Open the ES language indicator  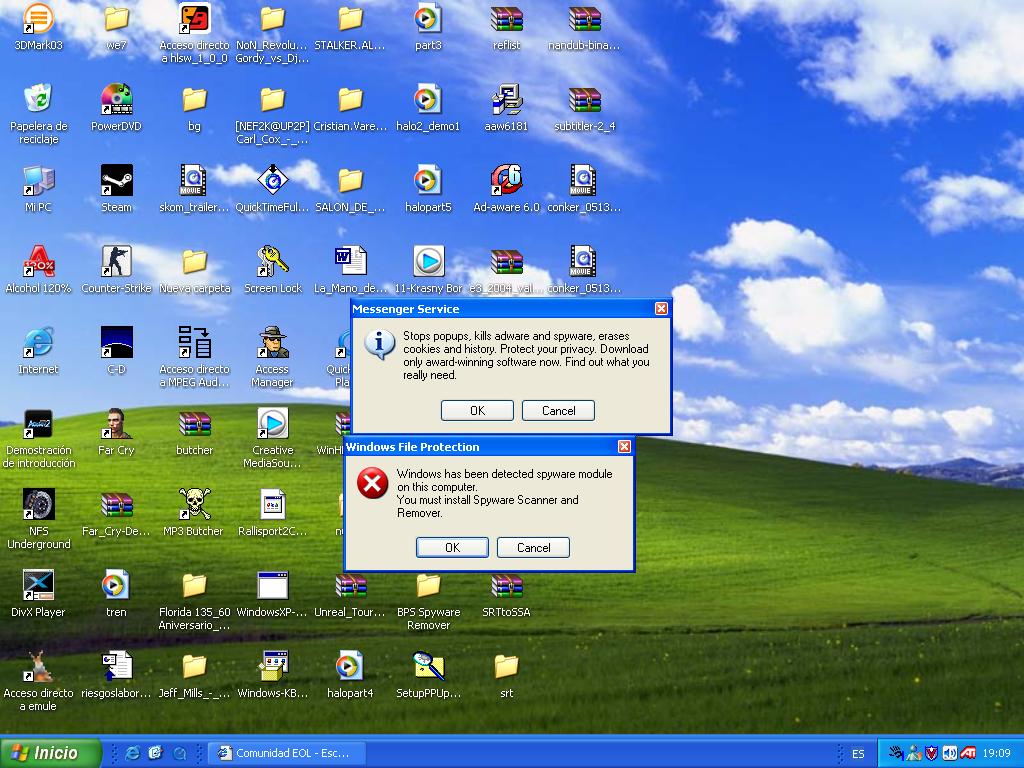click(858, 754)
